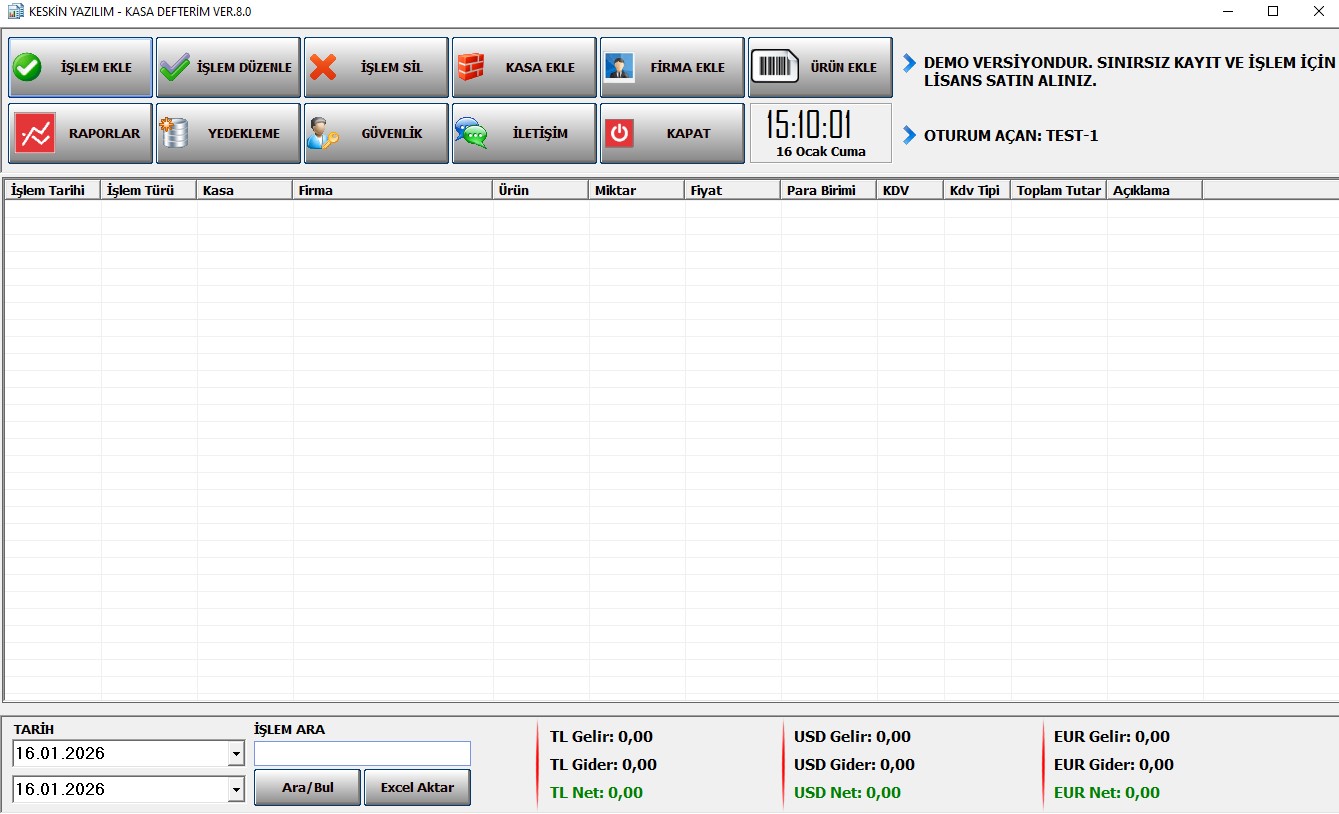1339x814 pixels.
Task: Click the Excel Aktar export button
Action: (417, 788)
